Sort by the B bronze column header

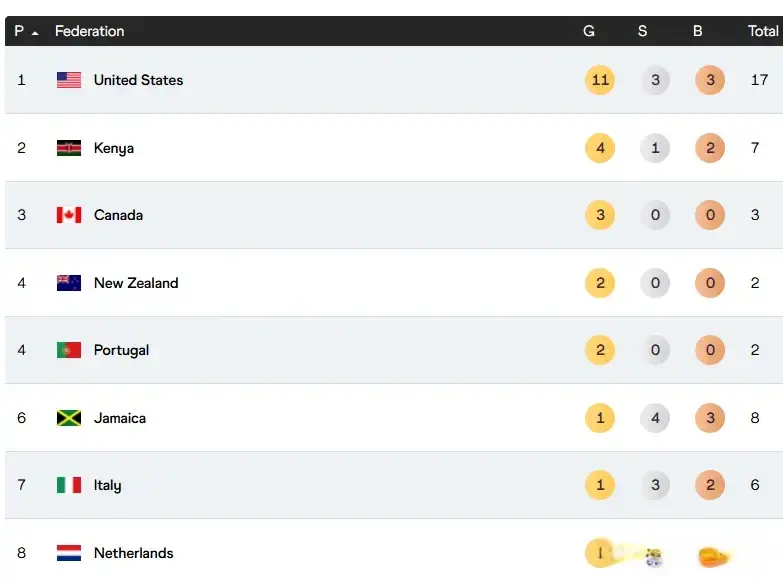tap(697, 31)
